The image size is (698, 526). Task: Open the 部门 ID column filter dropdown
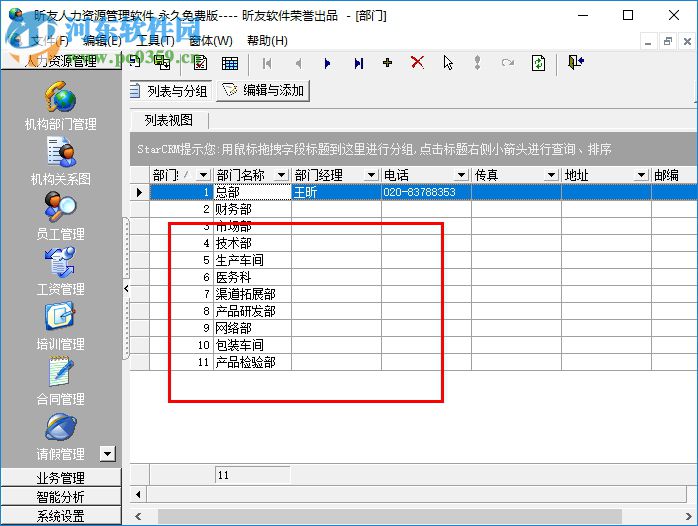click(203, 175)
